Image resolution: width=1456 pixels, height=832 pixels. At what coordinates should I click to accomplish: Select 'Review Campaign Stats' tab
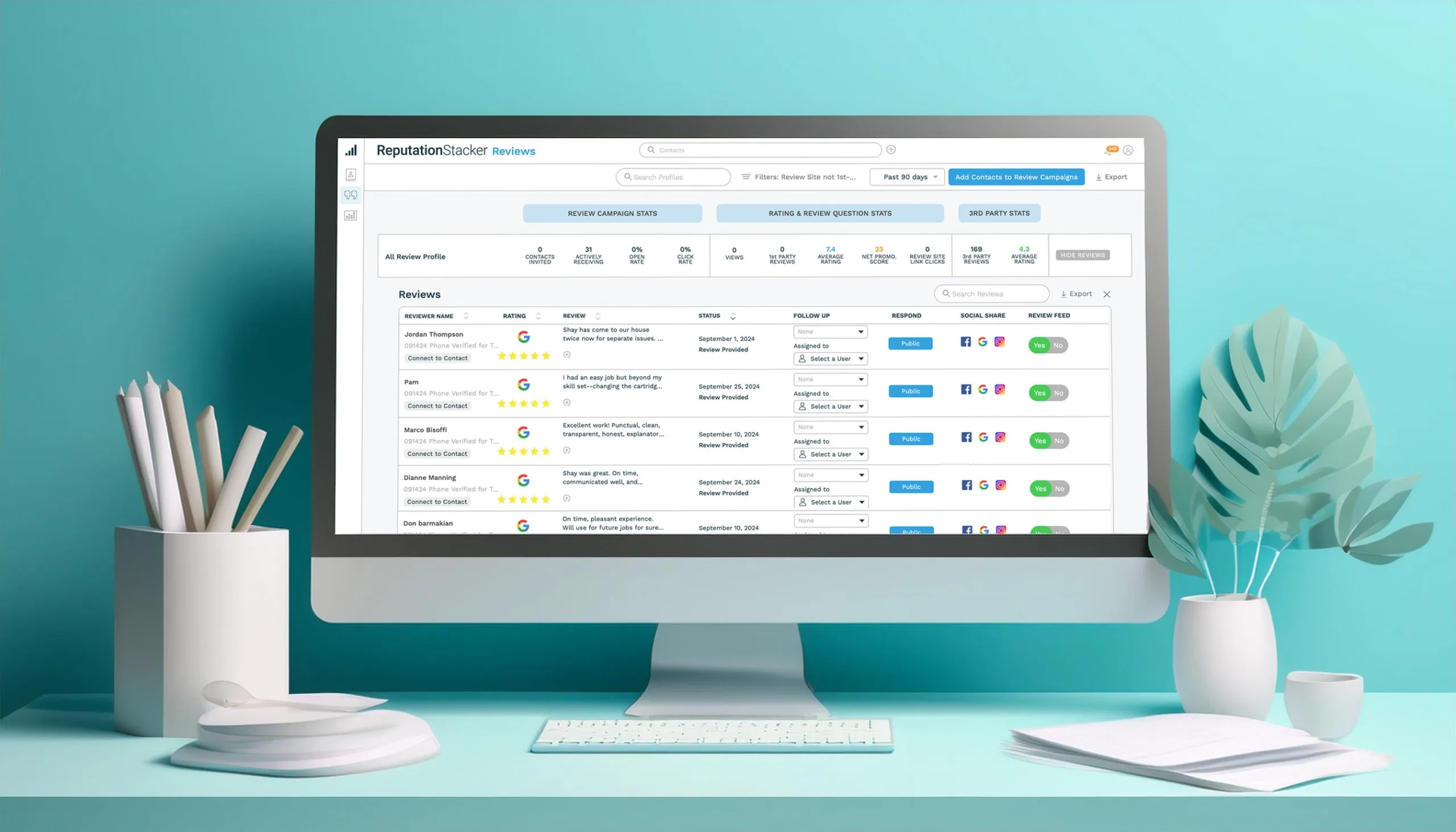[611, 213]
